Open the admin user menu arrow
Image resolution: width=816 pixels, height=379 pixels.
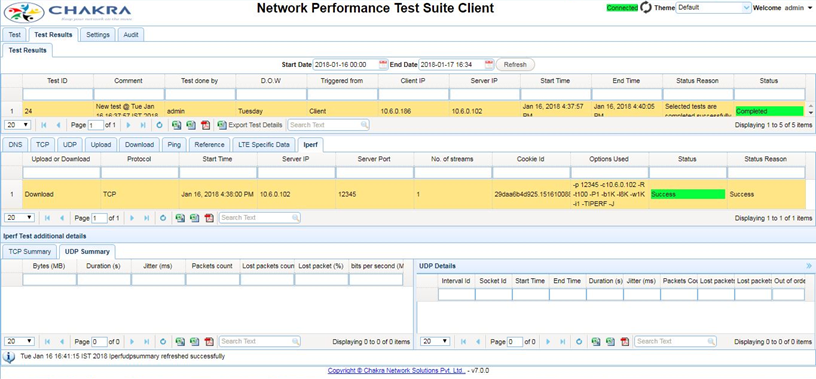810,8
